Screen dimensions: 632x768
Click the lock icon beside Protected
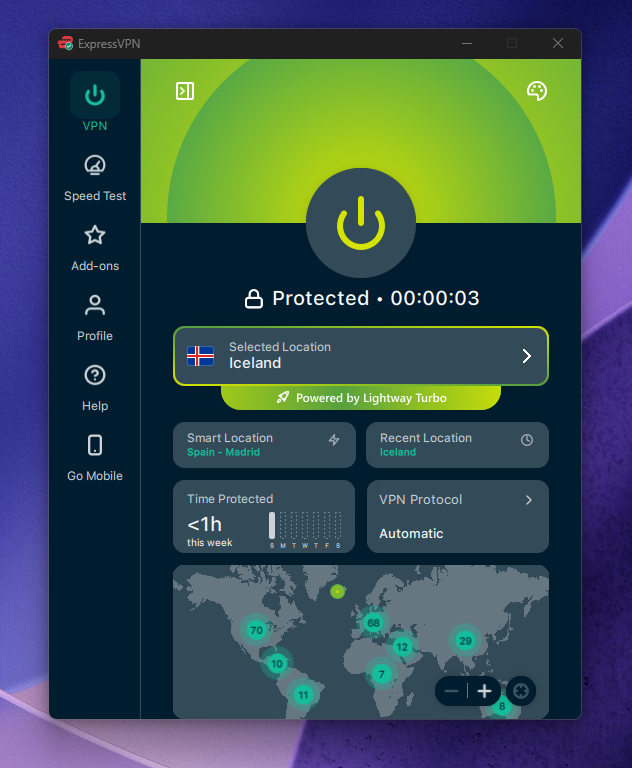[x=254, y=298]
